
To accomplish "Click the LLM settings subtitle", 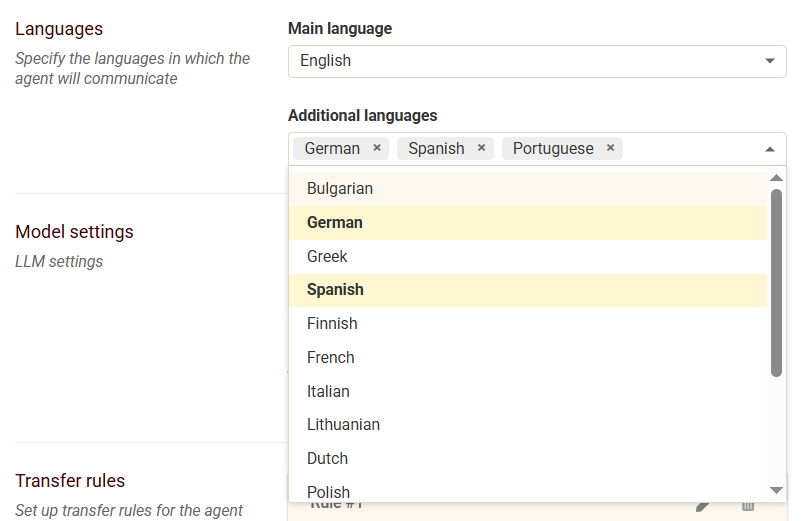I will (59, 262).
